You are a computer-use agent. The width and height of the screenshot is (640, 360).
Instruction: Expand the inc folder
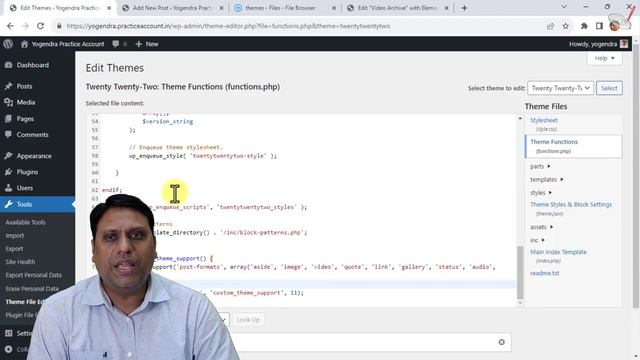pyautogui.click(x=537, y=240)
